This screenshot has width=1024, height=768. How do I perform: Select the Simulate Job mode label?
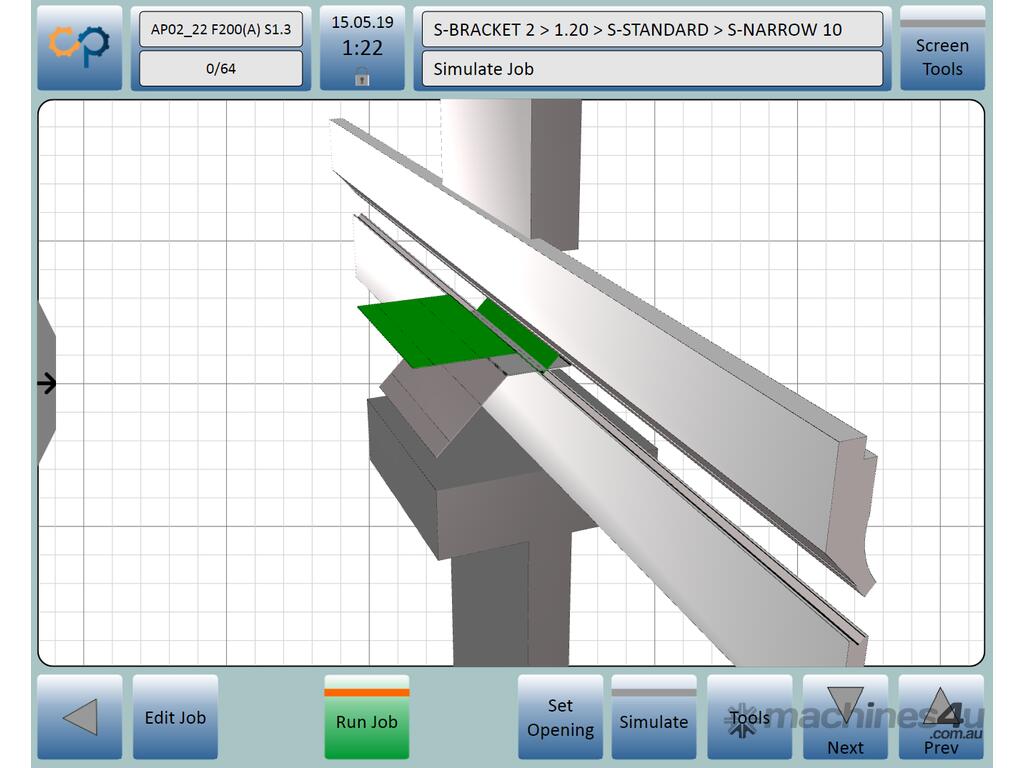coord(651,69)
